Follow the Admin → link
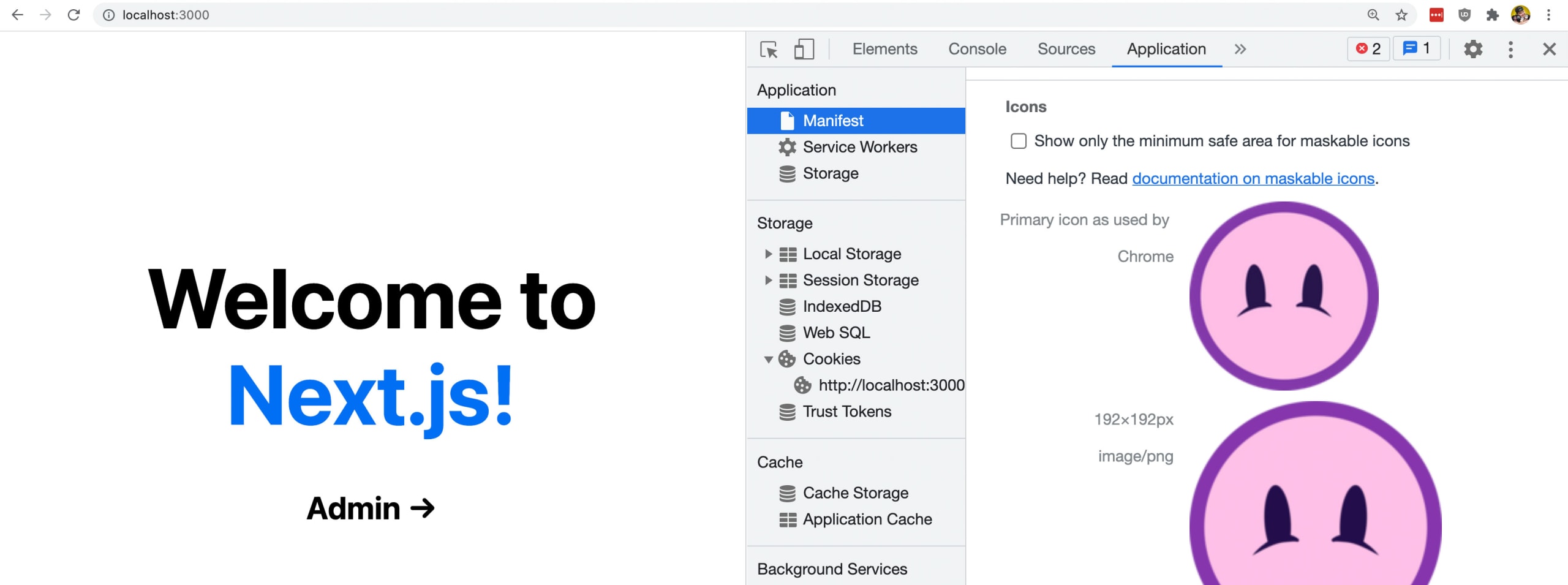The height and width of the screenshot is (585, 1568). point(371,508)
